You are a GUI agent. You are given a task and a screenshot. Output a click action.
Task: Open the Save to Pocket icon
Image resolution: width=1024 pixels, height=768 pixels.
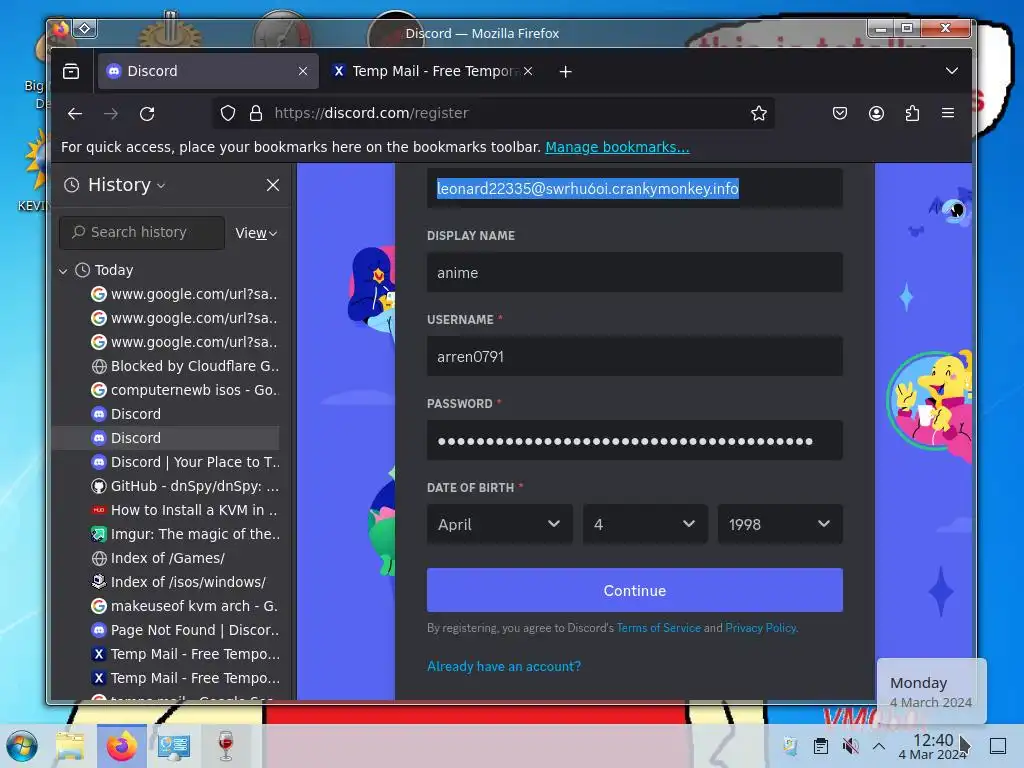840,113
